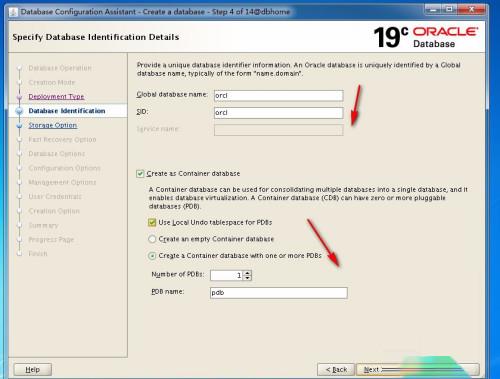Viewport: 500px width, 379px height.
Task: Click the Specify Database Identification Details heading
Action: (x=96, y=37)
